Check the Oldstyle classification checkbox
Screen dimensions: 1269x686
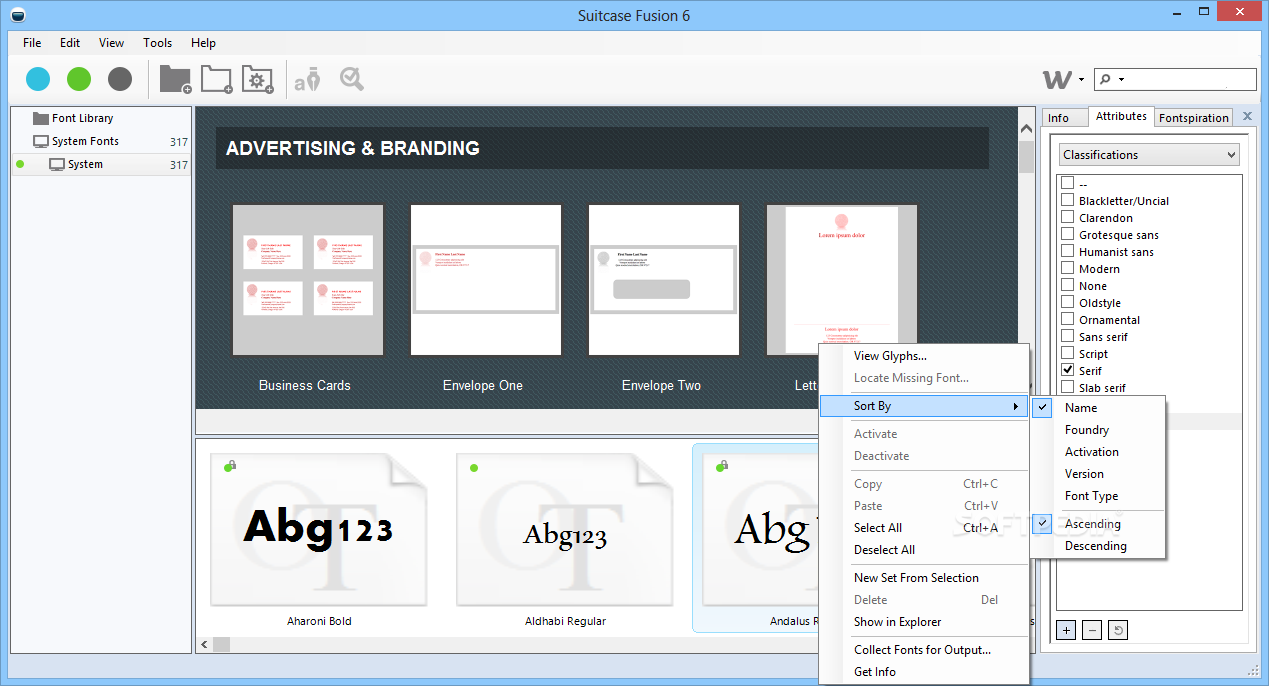pos(1068,302)
